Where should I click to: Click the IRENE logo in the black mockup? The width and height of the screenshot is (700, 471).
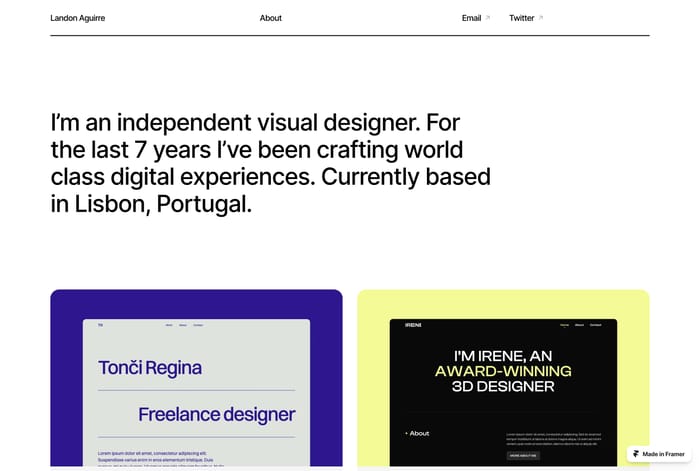click(413, 325)
